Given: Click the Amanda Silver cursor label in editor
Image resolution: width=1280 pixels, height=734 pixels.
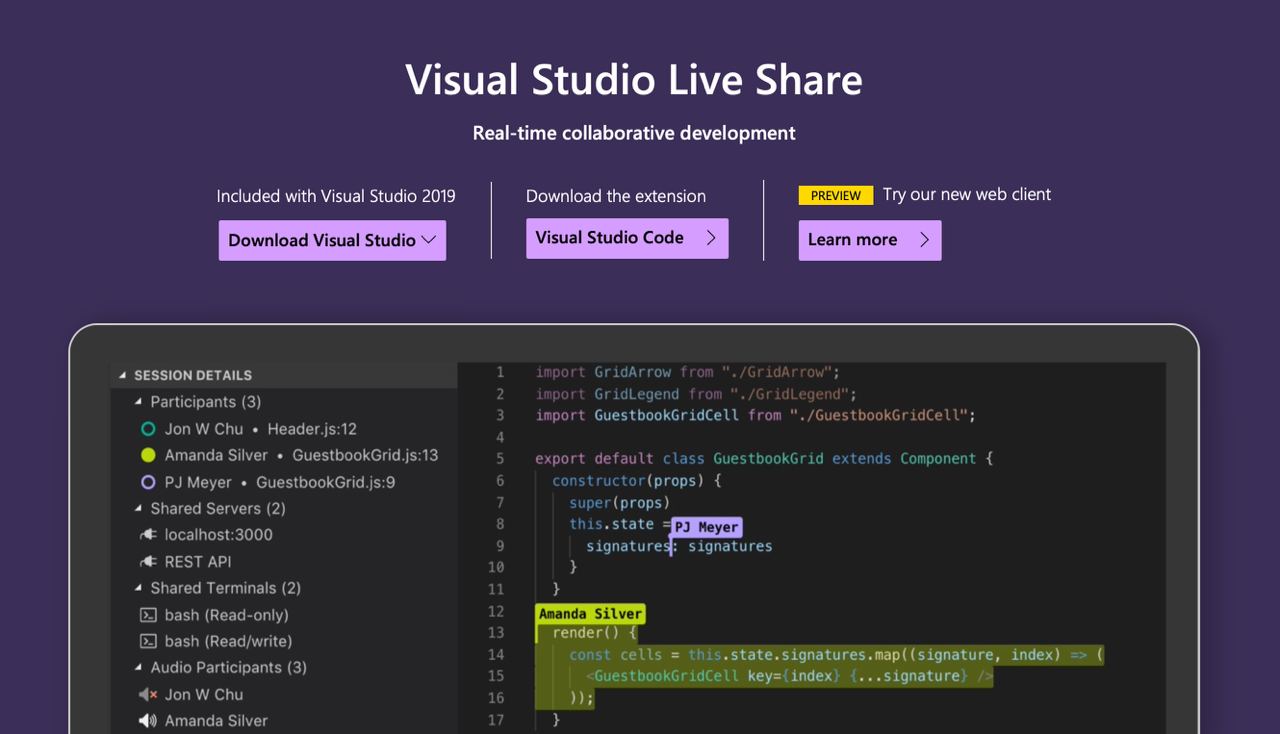Looking at the screenshot, I should [591, 613].
